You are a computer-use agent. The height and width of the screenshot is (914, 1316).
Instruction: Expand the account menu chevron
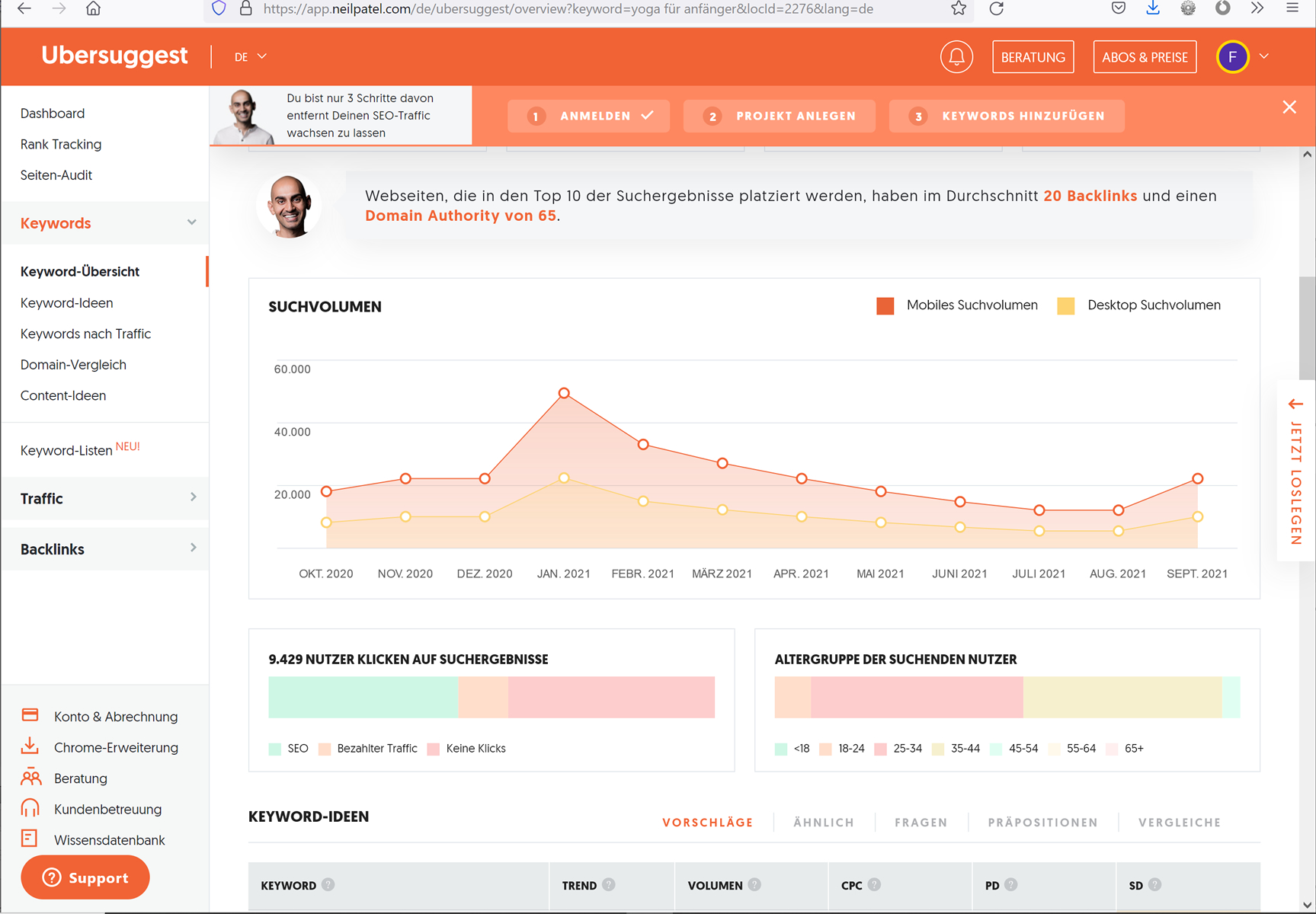1264,56
